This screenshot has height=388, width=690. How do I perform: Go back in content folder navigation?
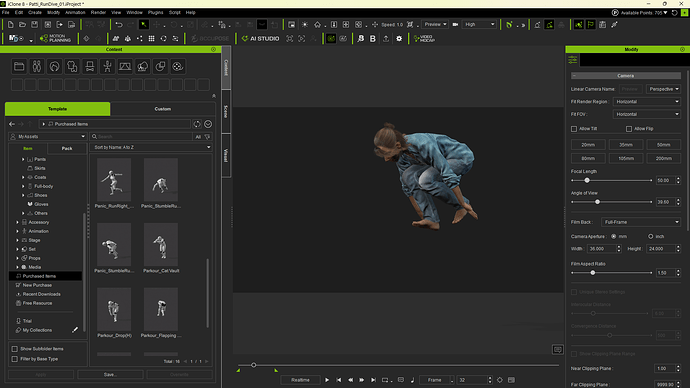[12, 124]
